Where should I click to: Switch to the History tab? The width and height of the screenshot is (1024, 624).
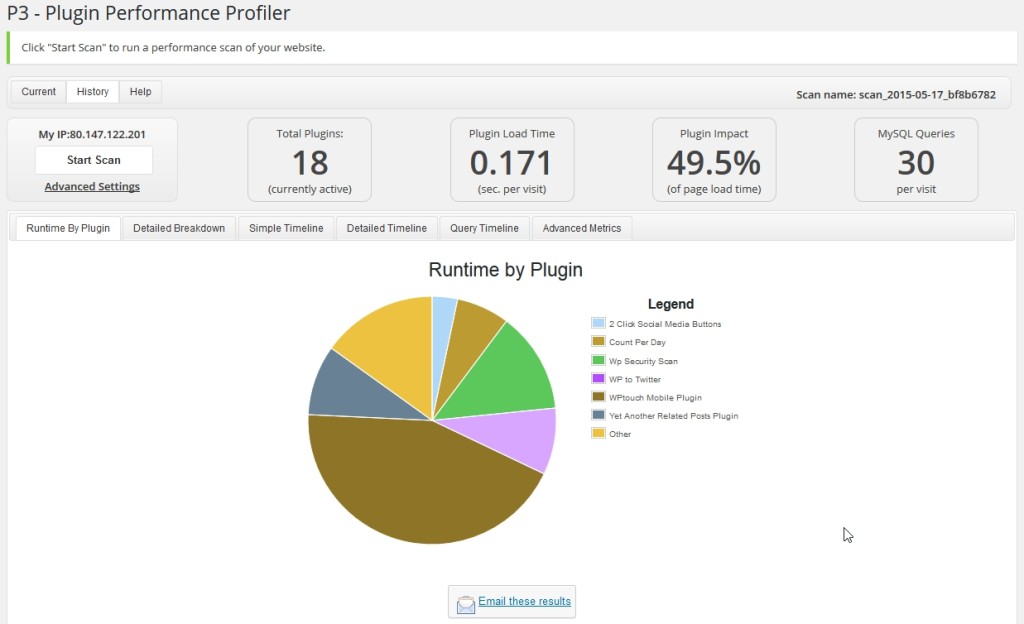tap(93, 92)
